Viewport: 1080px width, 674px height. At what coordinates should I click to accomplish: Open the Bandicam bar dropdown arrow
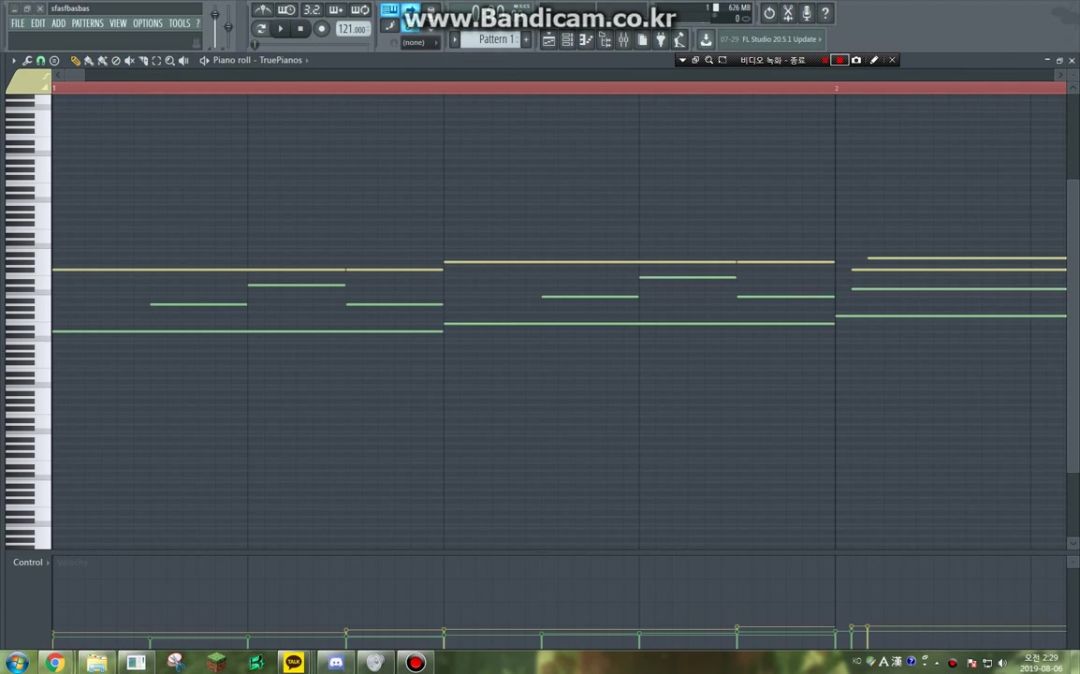(682, 60)
